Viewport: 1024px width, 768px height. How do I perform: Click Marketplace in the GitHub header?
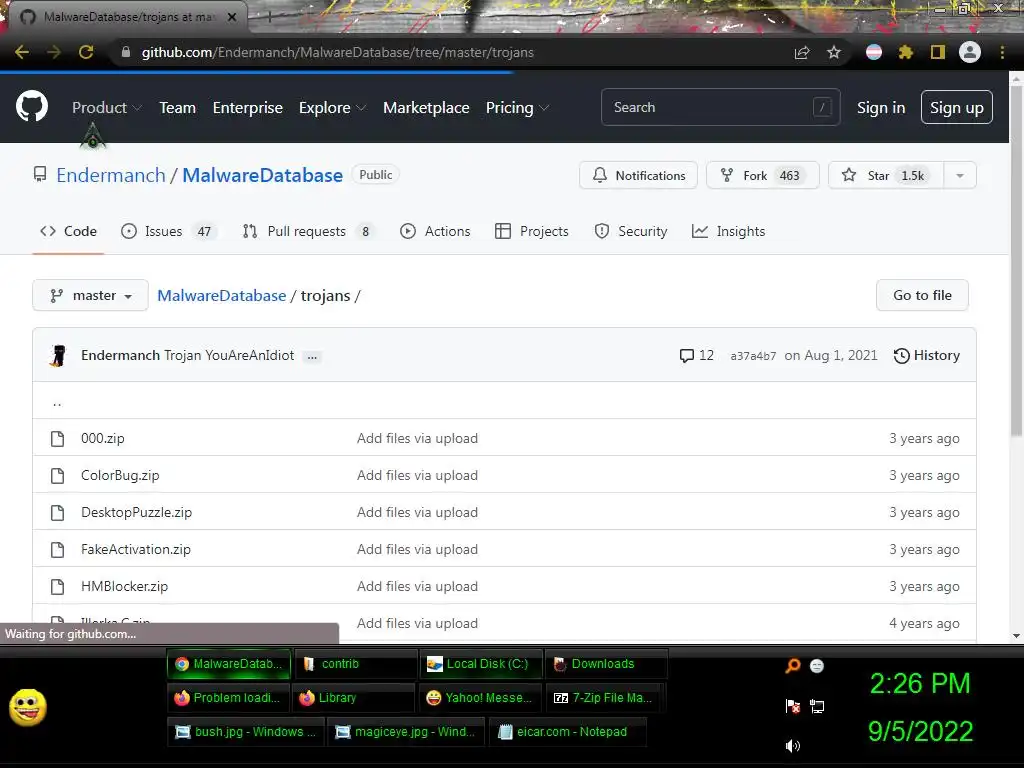426,108
